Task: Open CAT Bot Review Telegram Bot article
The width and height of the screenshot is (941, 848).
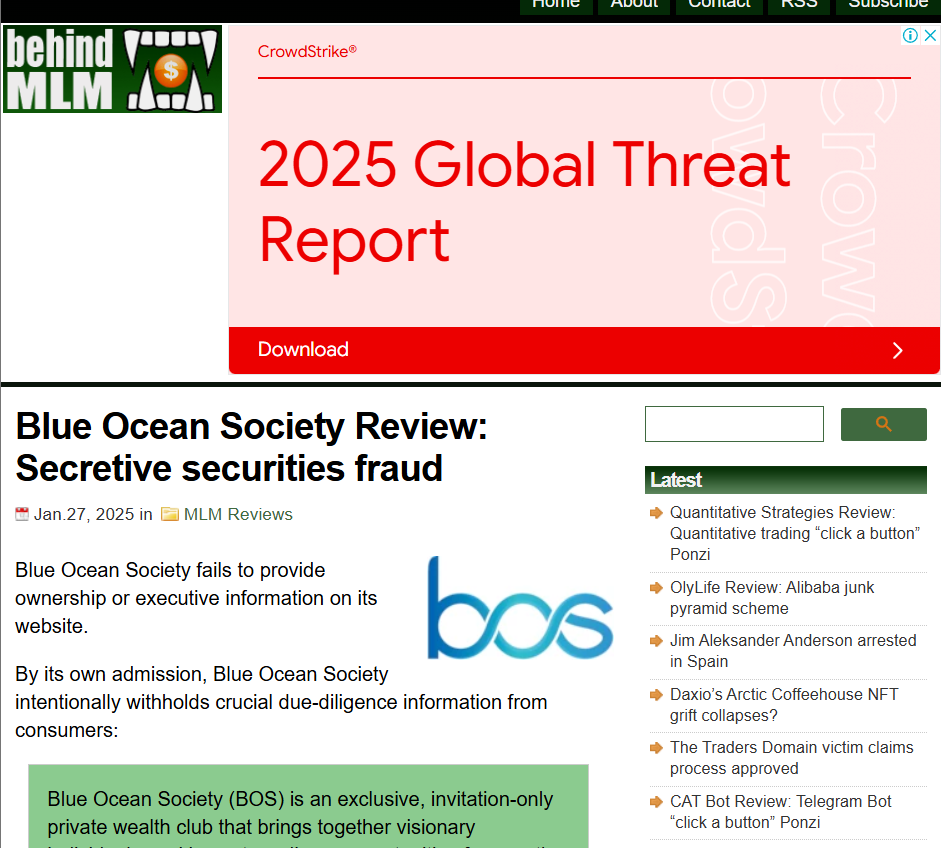Action: click(780, 812)
